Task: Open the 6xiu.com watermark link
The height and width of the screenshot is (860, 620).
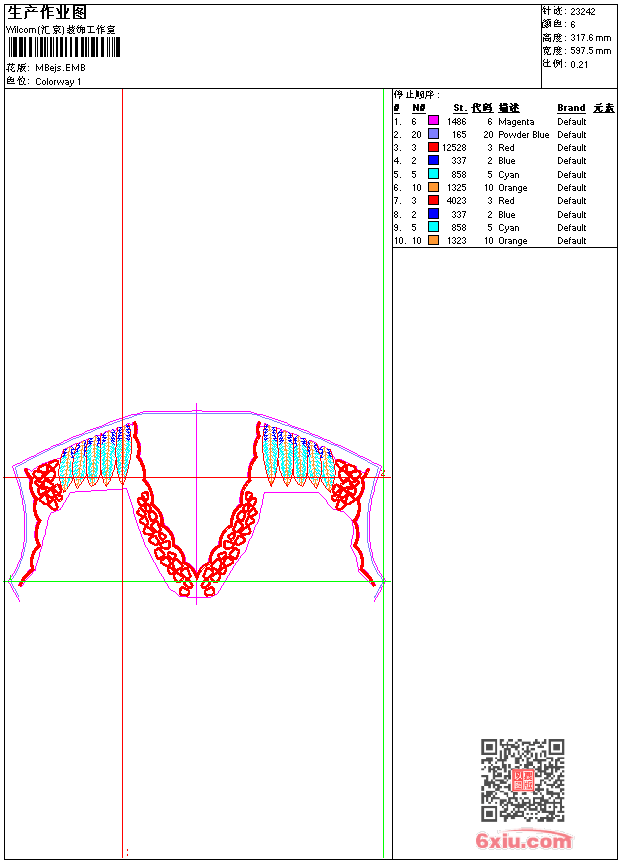Action: tap(523, 841)
